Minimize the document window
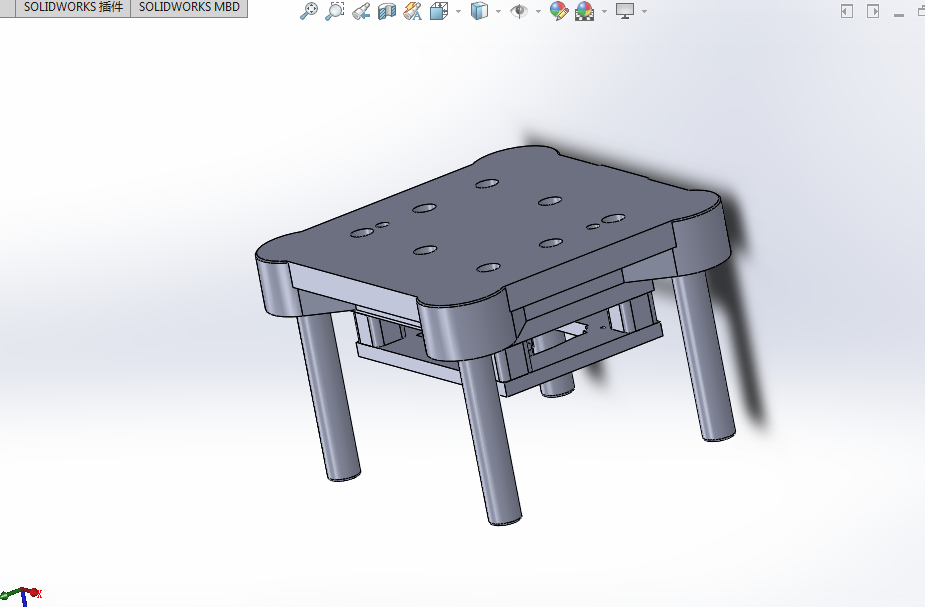This screenshot has height=607, width=925. point(899,15)
